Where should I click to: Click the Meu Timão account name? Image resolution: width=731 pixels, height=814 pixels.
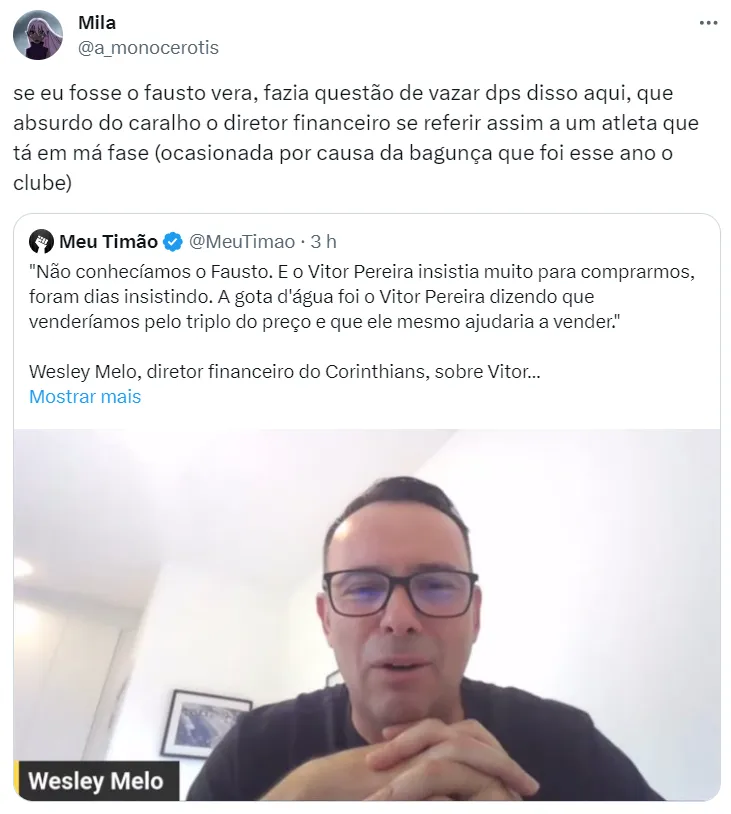coord(109,241)
